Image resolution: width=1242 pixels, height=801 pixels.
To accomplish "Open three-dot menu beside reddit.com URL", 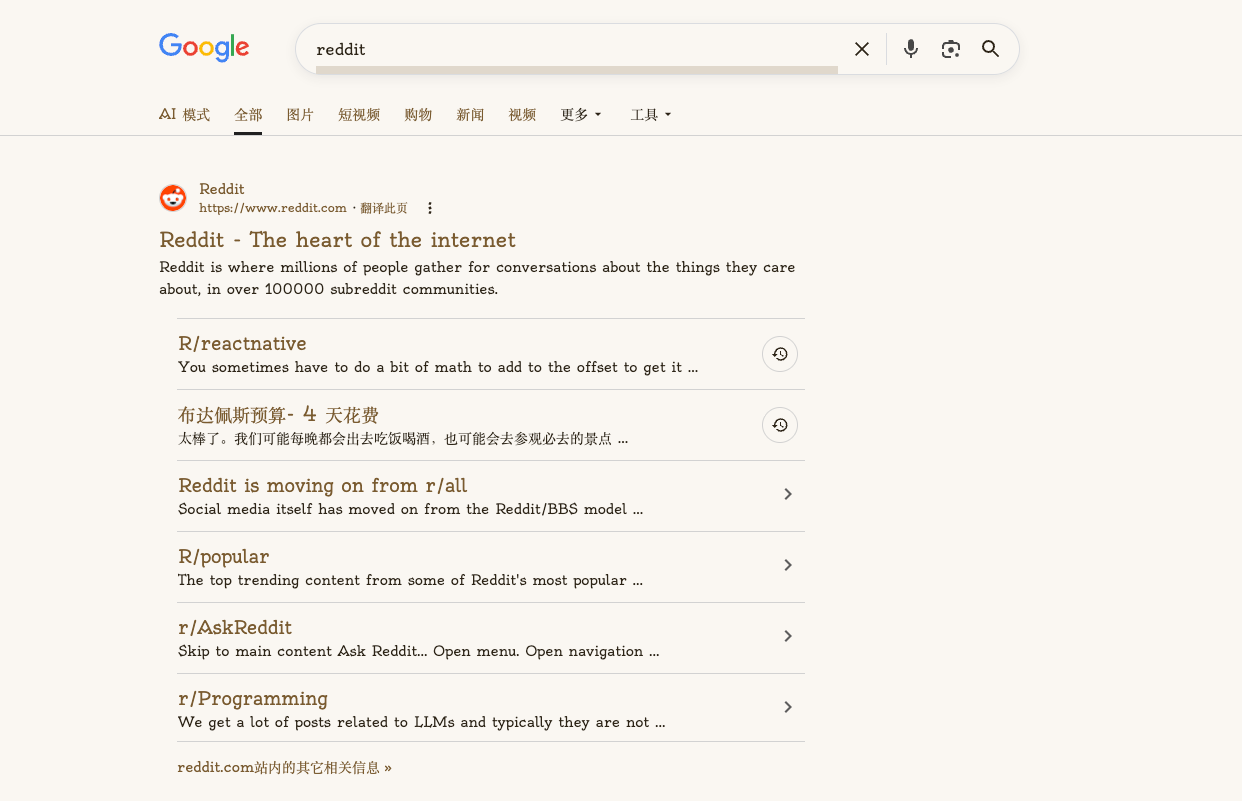I will (430, 208).
